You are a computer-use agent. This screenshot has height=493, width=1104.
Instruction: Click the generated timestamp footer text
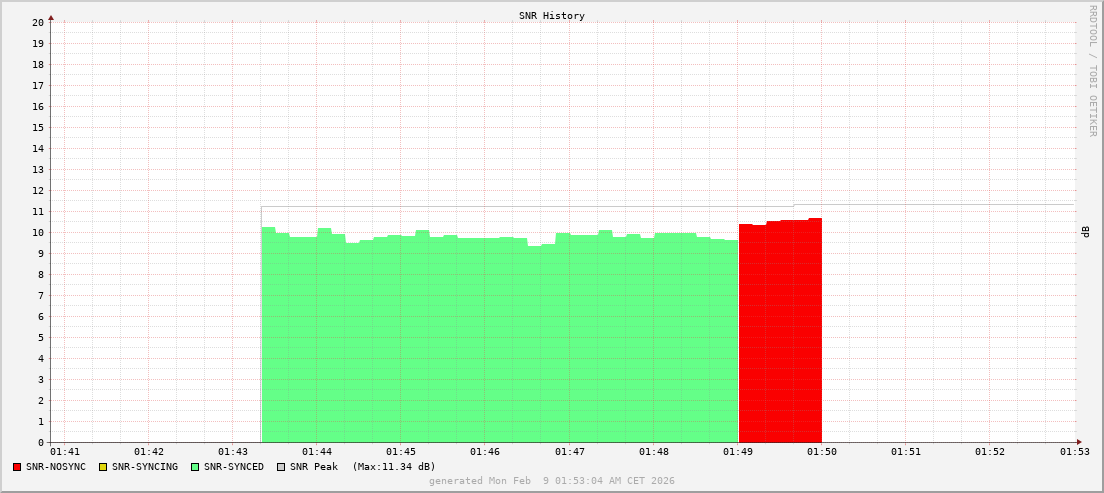coord(551,481)
